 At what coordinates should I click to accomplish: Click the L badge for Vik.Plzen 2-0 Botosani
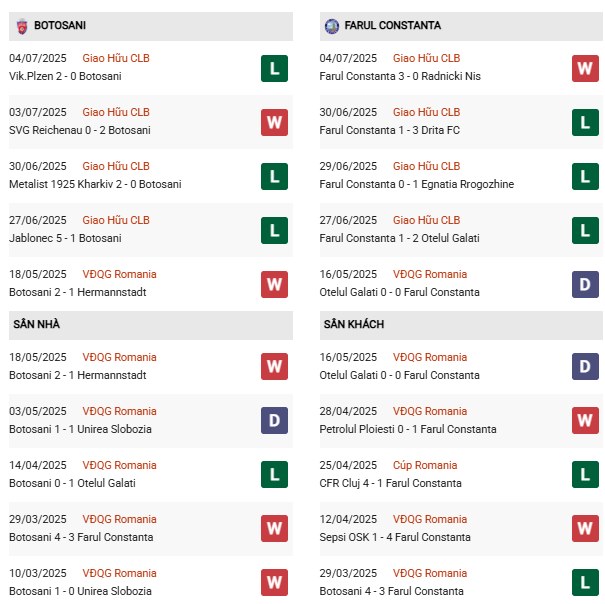274,68
